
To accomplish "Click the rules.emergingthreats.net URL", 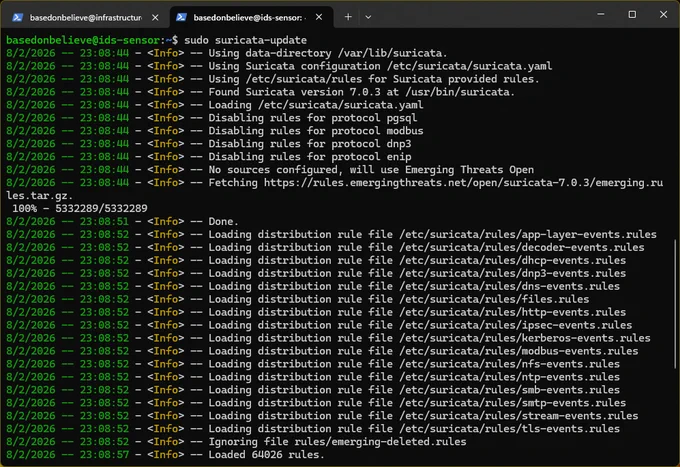I will (463, 183).
